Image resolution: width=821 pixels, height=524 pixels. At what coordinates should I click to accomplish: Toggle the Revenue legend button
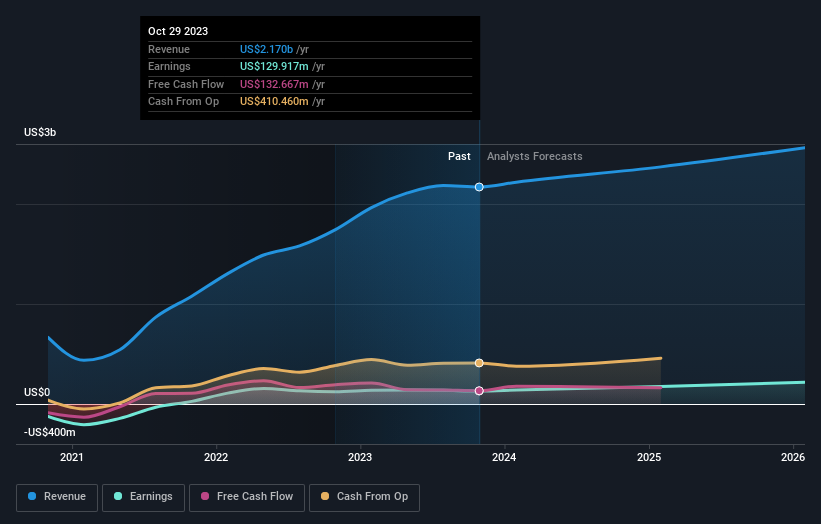click(x=57, y=497)
